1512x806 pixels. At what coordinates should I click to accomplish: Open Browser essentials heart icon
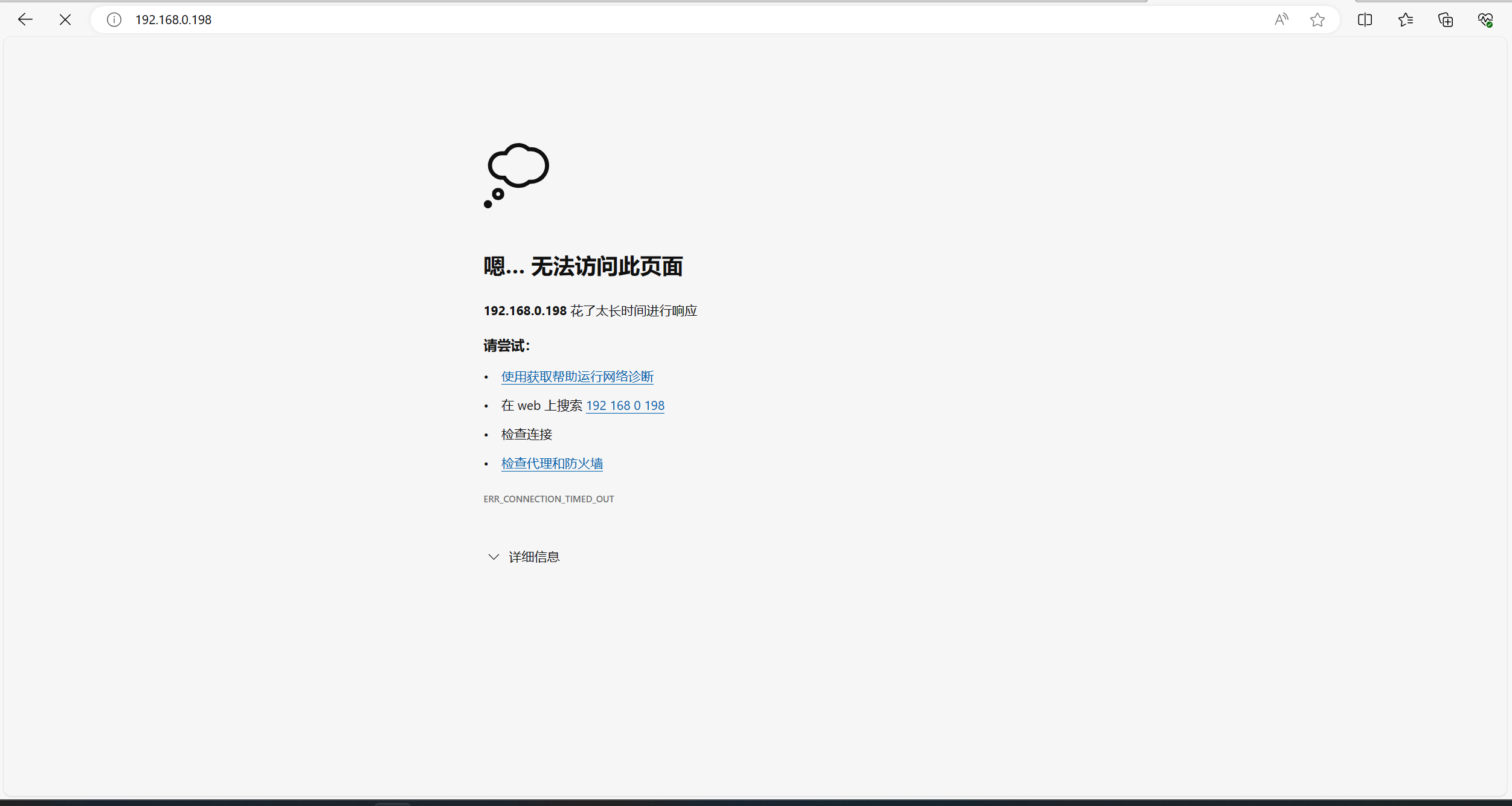(x=1485, y=20)
